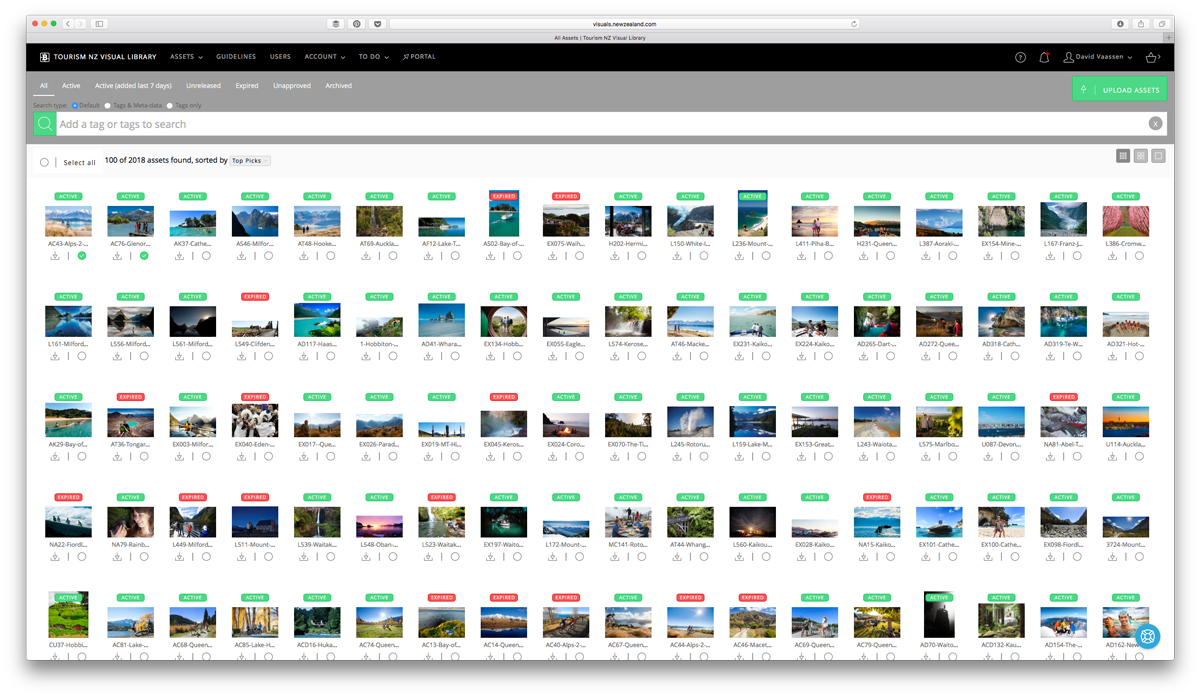1200x697 pixels.
Task: Open the Guidelines link
Action: pos(236,57)
